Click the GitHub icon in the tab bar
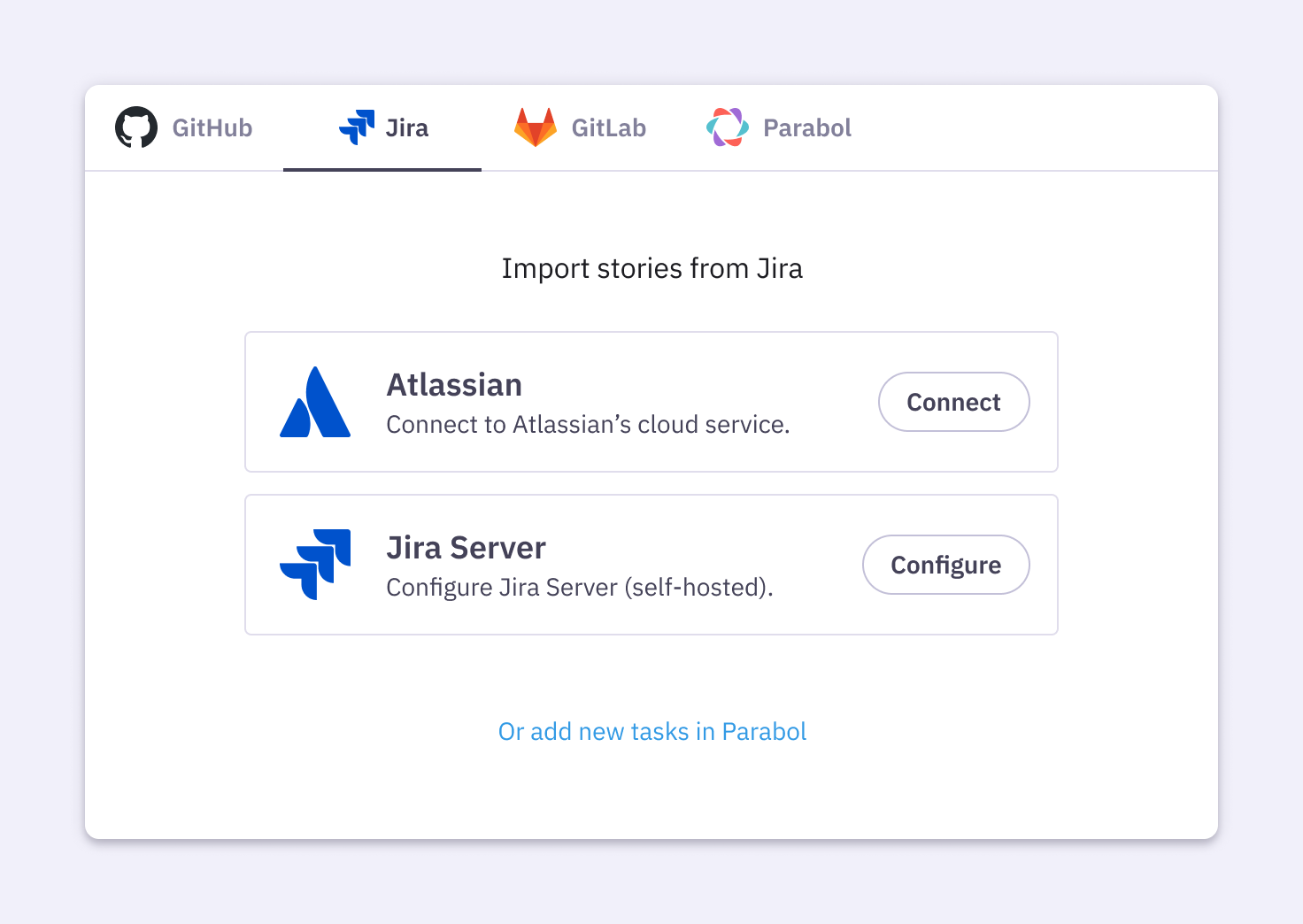 pos(135,127)
